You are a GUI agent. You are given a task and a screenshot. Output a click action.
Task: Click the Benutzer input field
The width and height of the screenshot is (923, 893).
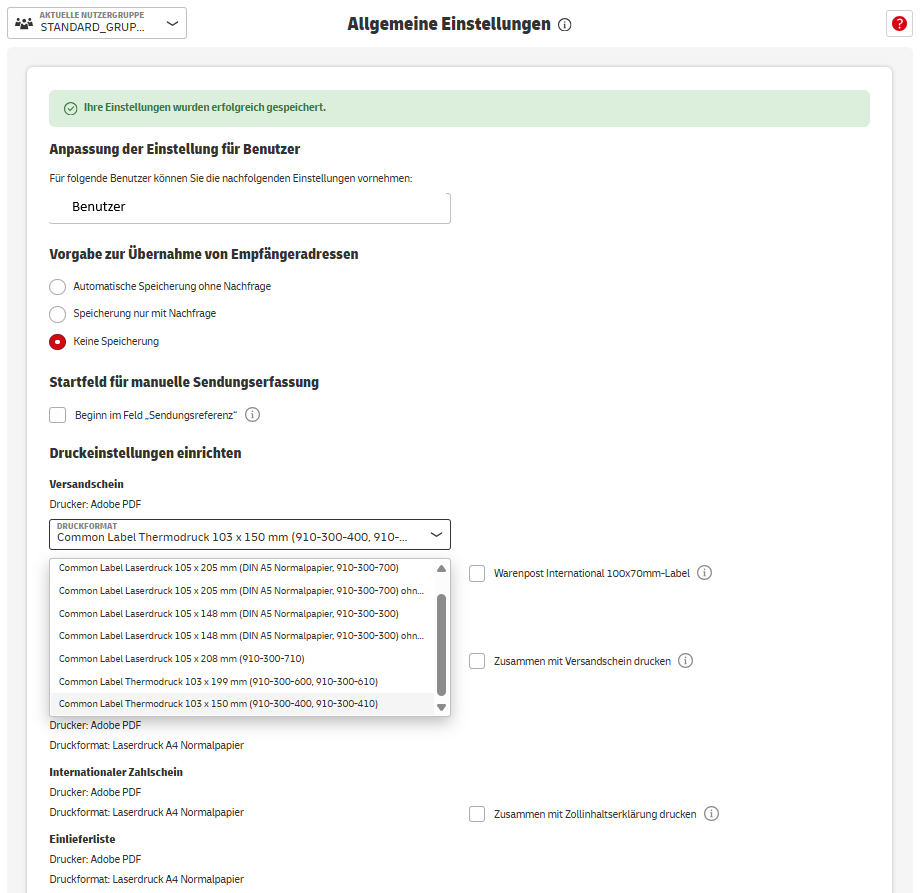pyautogui.click(x=250, y=208)
